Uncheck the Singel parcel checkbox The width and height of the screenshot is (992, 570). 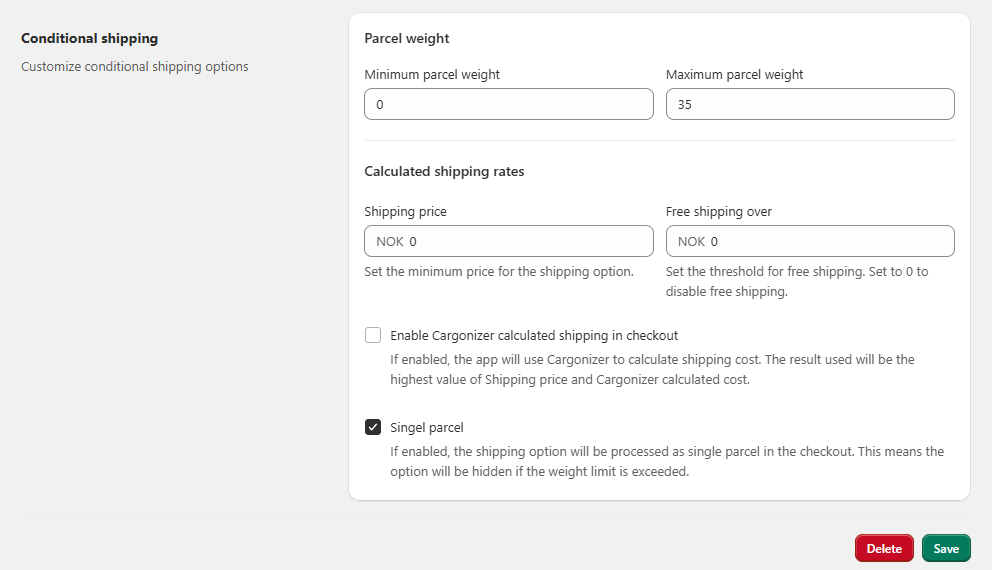(x=373, y=427)
